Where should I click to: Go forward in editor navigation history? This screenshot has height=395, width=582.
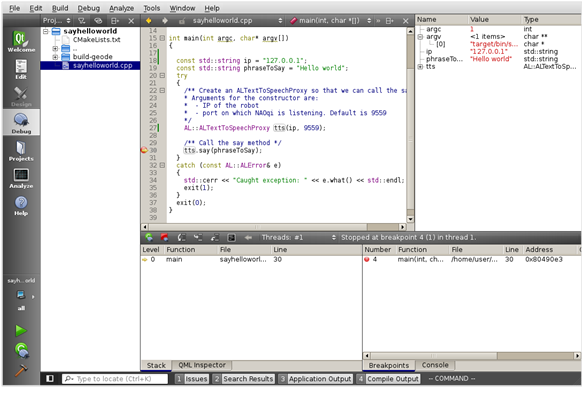tap(165, 21)
